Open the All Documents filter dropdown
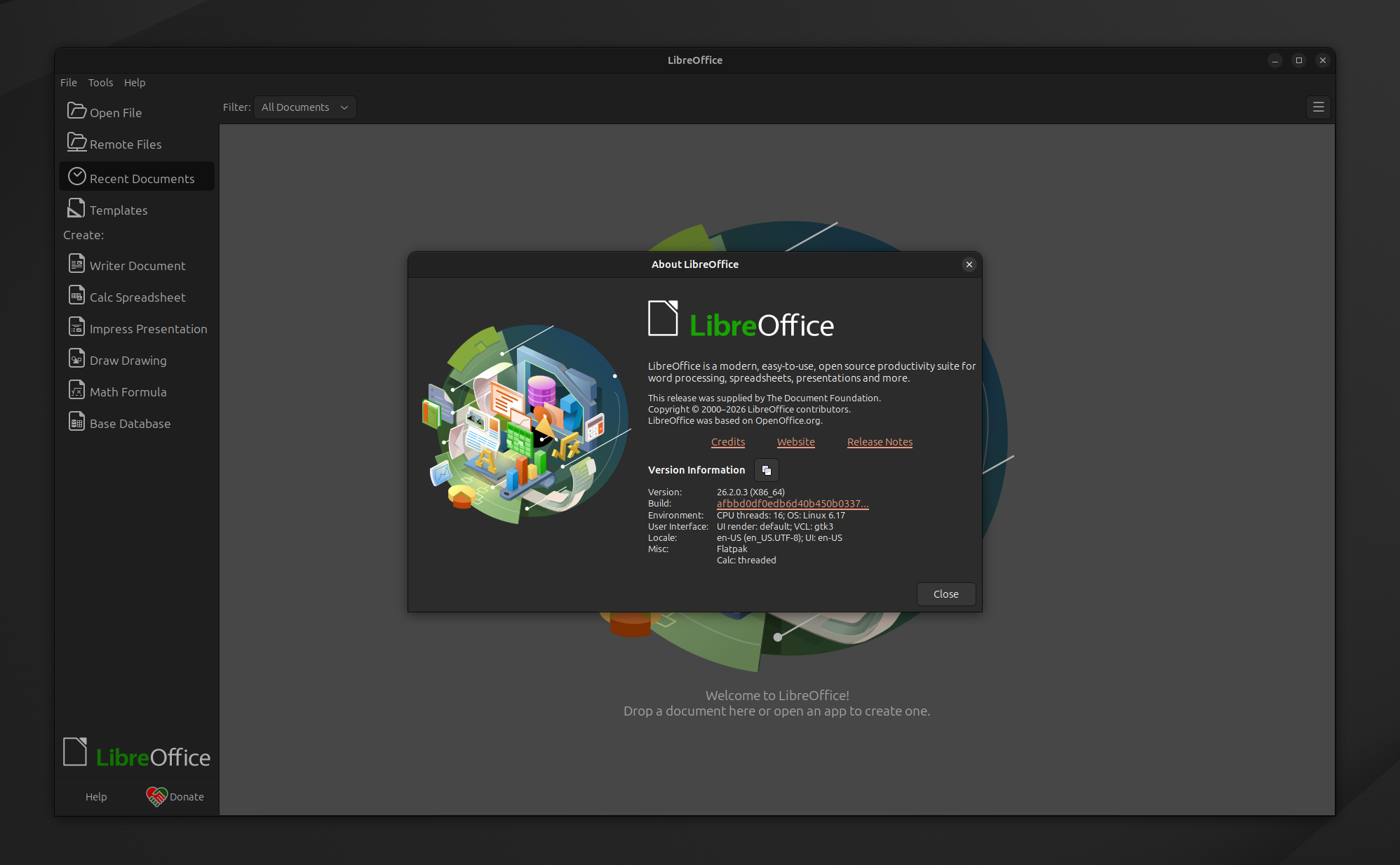1400x865 pixels. click(304, 107)
